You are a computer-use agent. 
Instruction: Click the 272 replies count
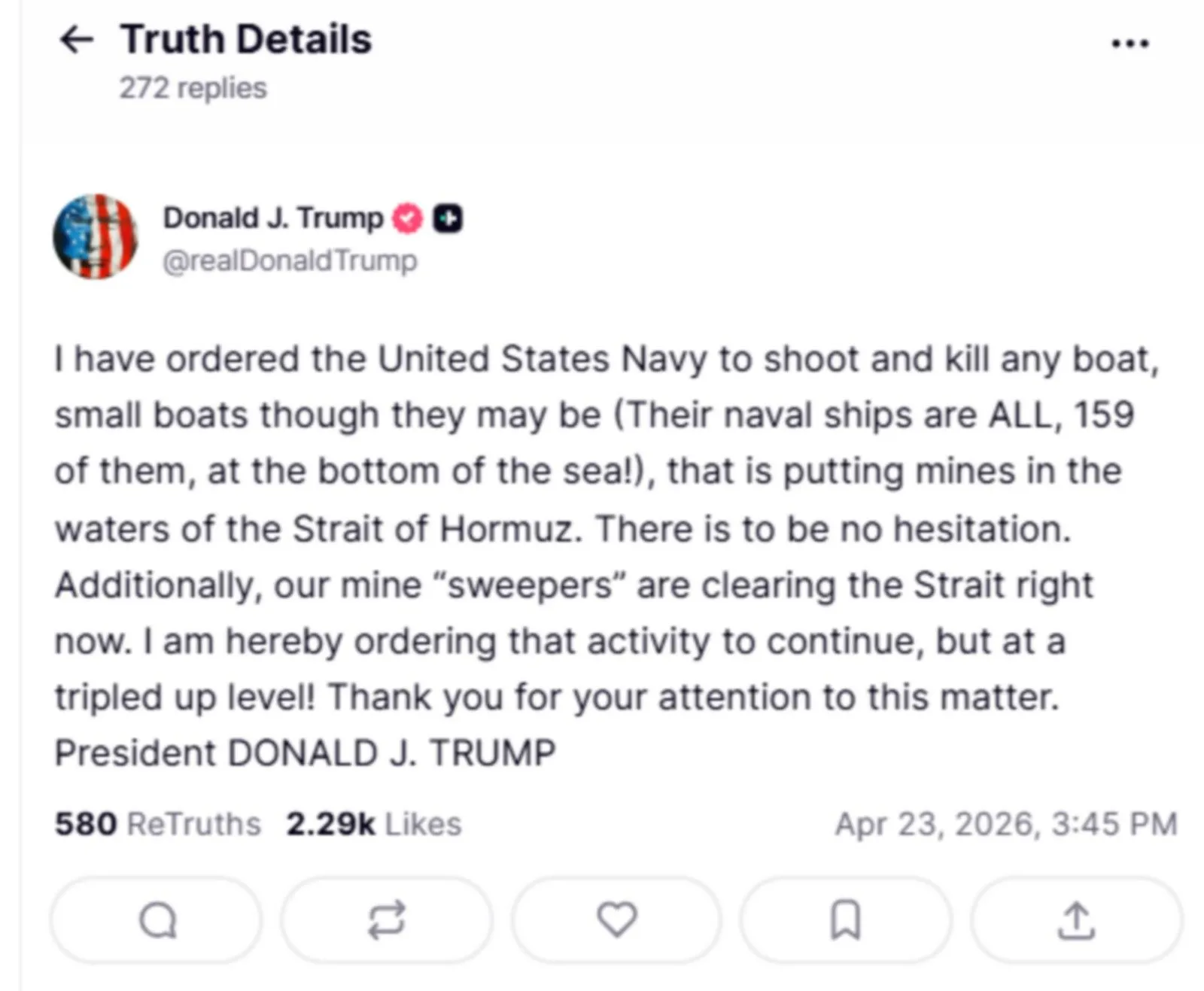[193, 88]
